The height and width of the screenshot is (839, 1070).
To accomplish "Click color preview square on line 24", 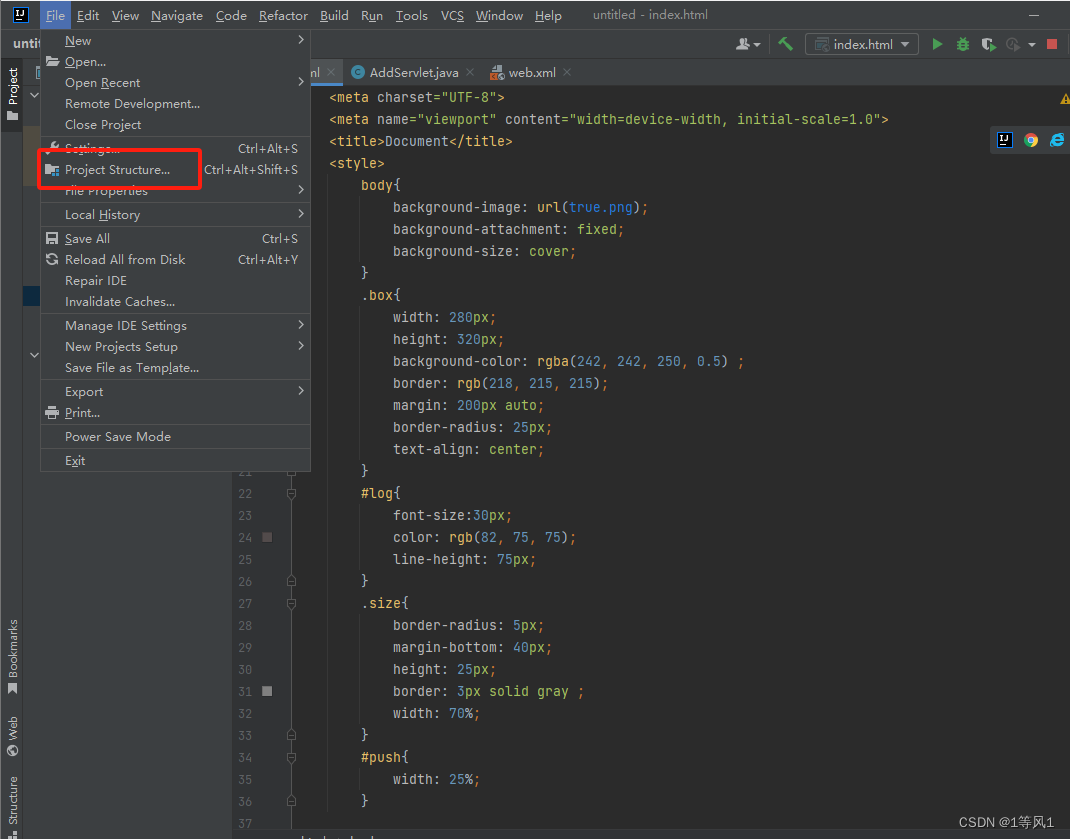I will pyautogui.click(x=267, y=537).
